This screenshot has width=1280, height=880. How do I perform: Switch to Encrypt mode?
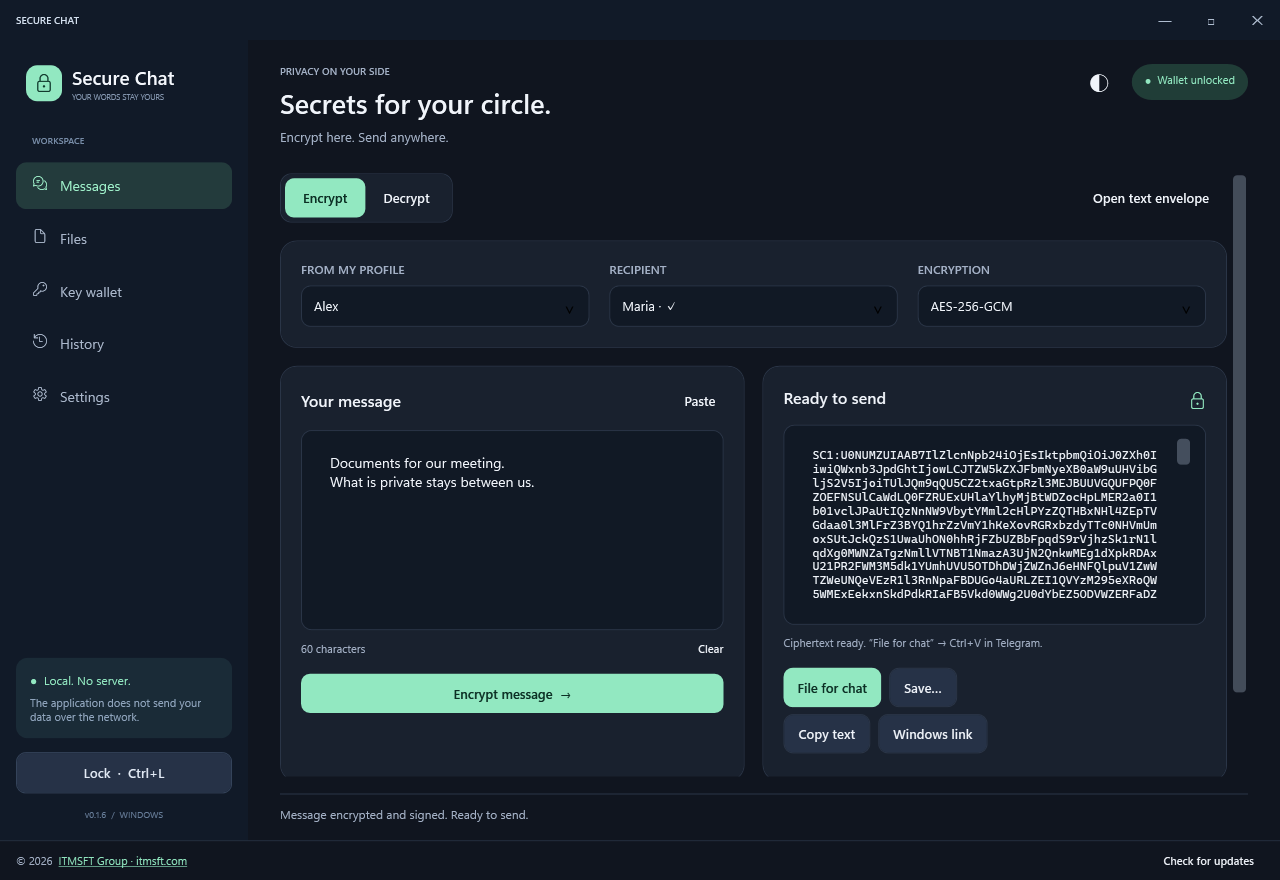[x=325, y=198]
